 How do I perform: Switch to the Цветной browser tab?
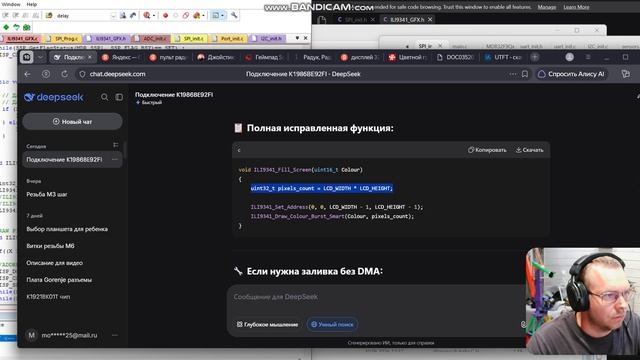408,57
